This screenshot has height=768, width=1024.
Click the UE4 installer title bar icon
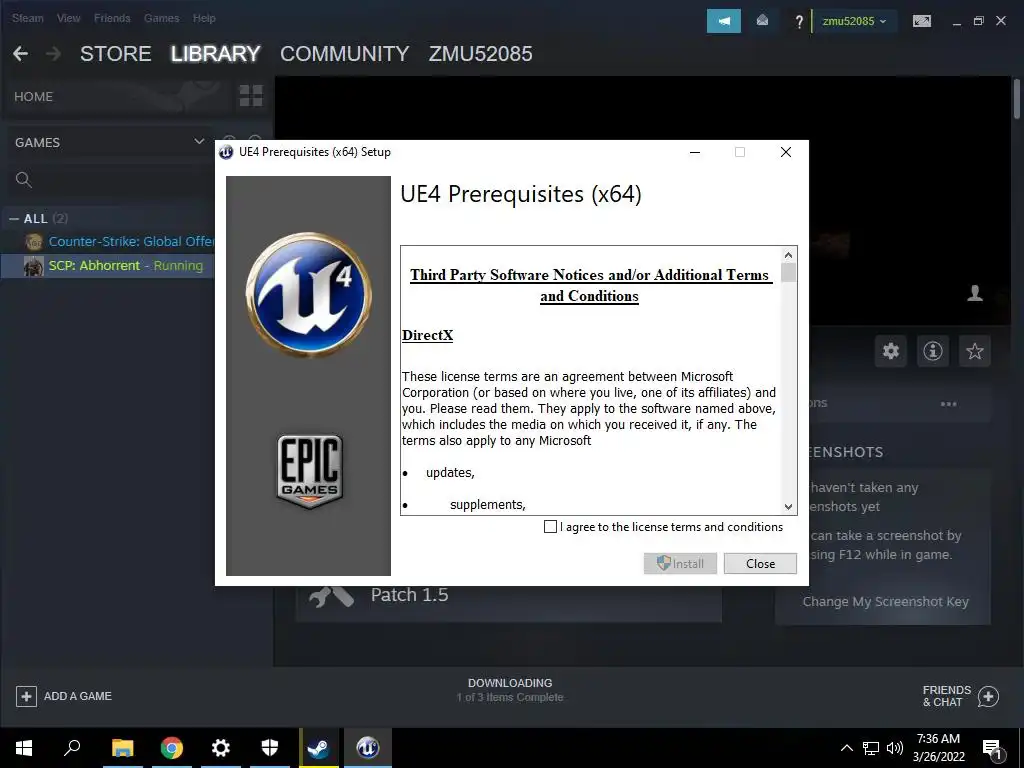click(226, 152)
